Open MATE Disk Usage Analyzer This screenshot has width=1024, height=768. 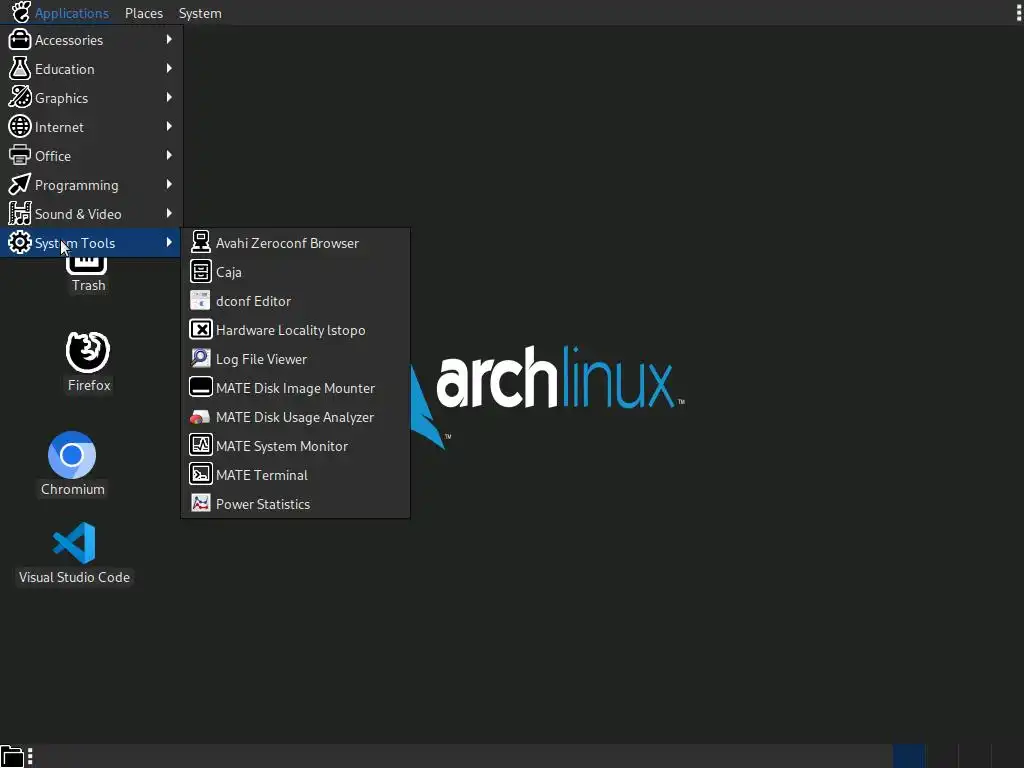tap(295, 417)
